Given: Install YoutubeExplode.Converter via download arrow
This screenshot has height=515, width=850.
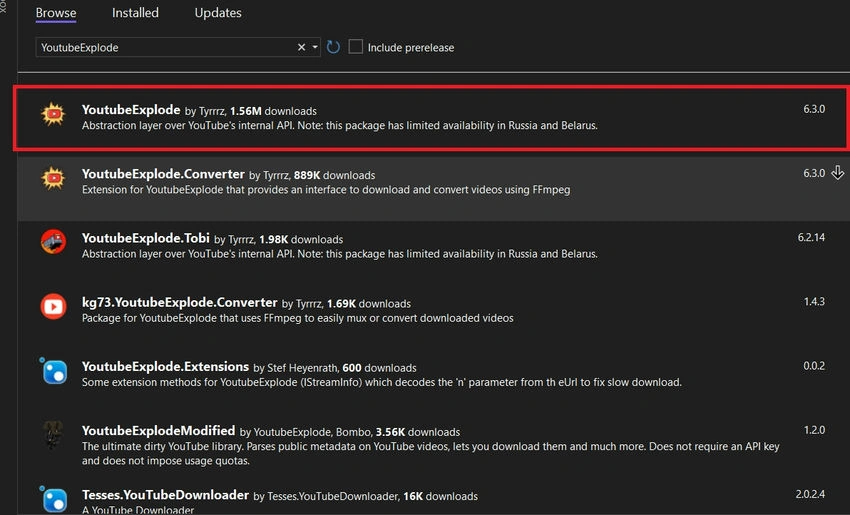Looking at the screenshot, I should tap(838, 173).
